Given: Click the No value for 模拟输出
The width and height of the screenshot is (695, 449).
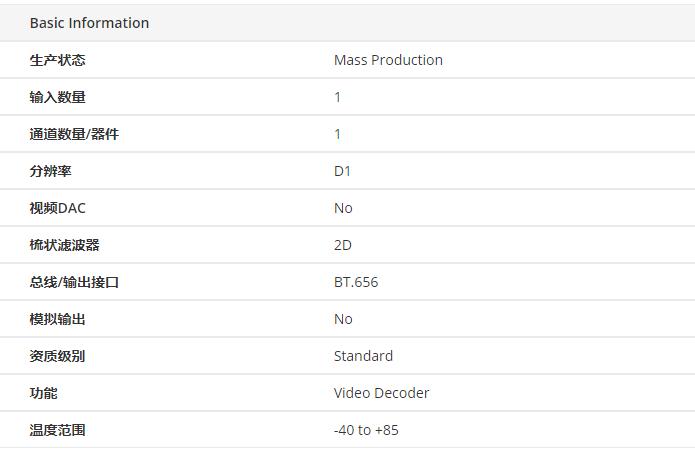Looking at the screenshot, I should (343, 319).
